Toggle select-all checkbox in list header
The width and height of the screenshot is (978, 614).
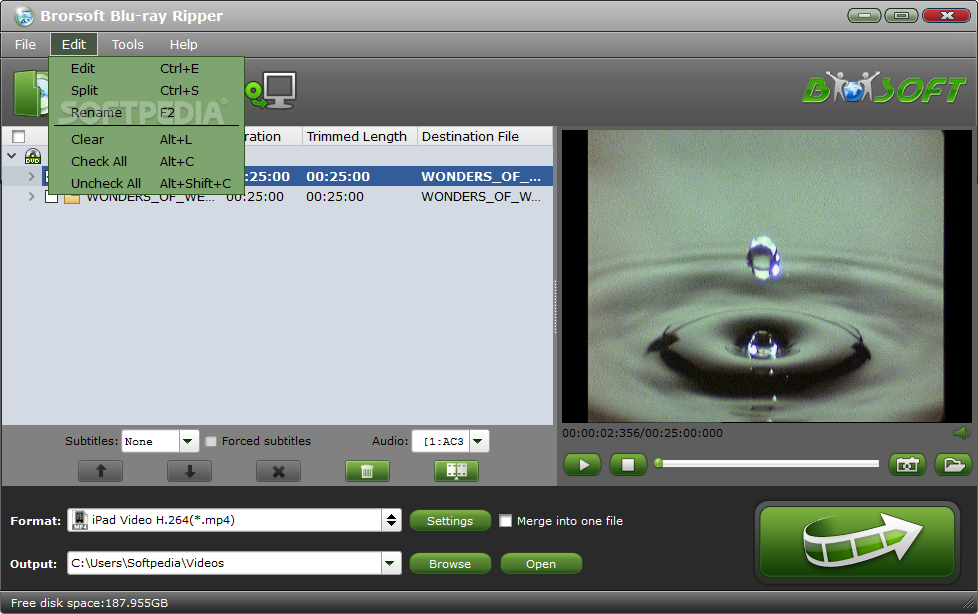[x=19, y=137]
